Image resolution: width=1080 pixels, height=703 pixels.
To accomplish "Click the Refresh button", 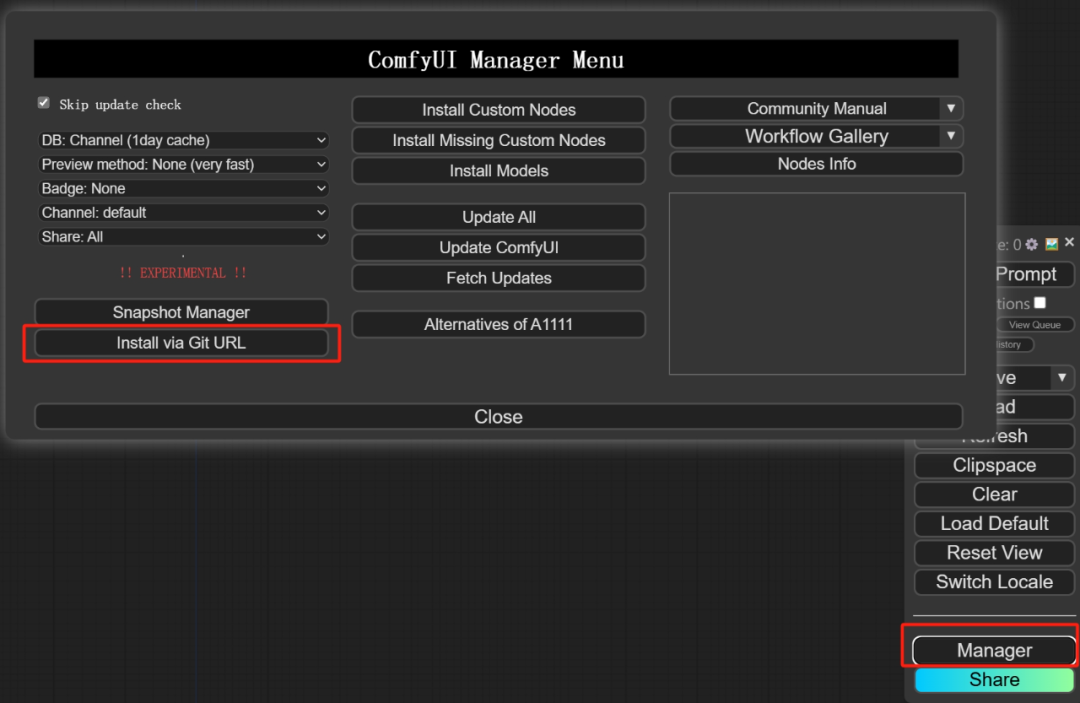I will click(x=994, y=436).
